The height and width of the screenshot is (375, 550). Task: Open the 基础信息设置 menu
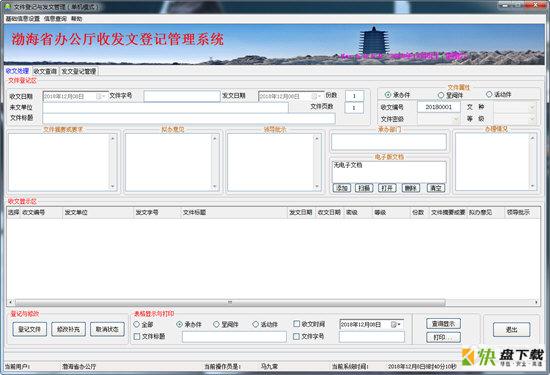click(x=23, y=19)
